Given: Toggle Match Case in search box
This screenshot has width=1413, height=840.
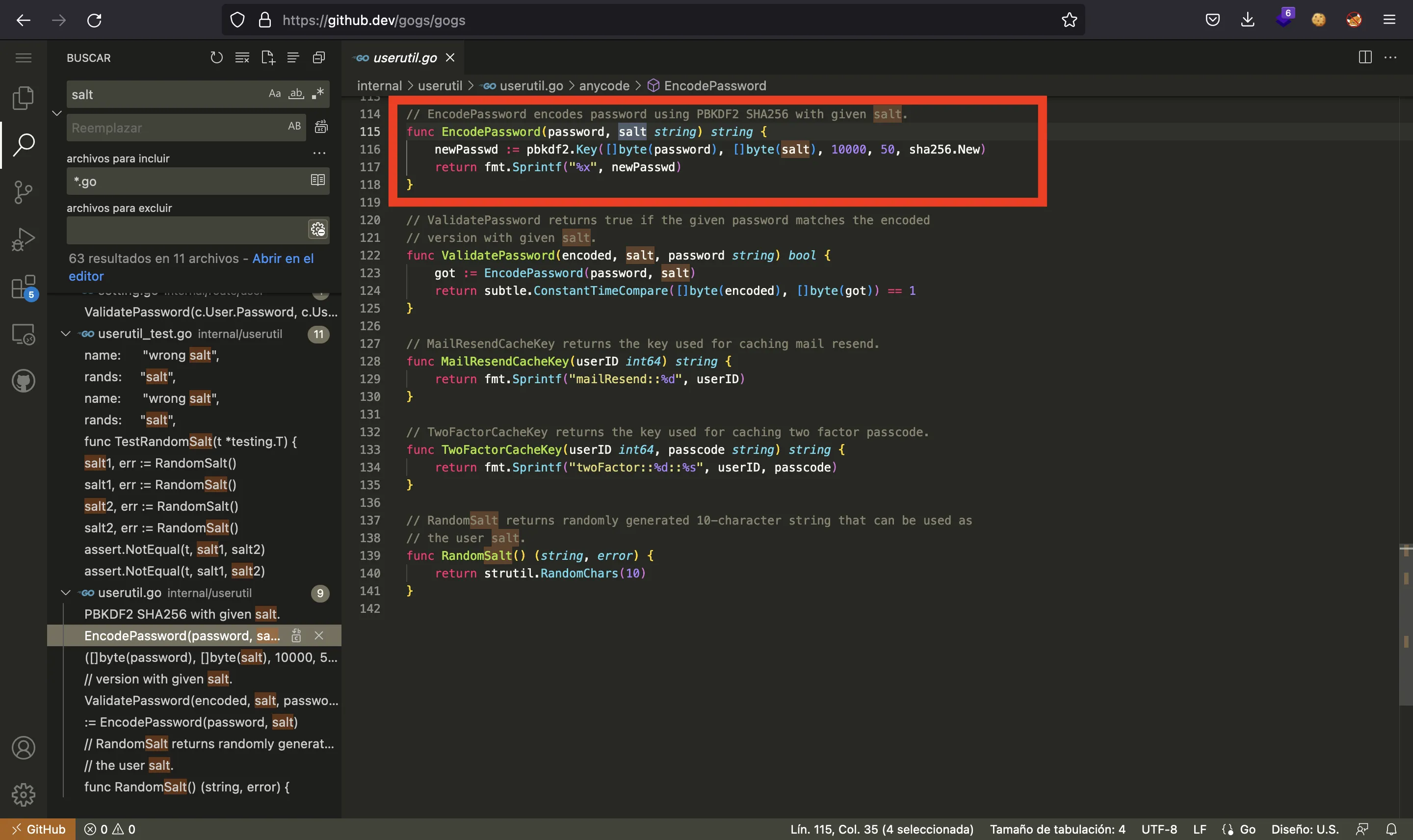Looking at the screenshot, I should [x=274, y=94].
